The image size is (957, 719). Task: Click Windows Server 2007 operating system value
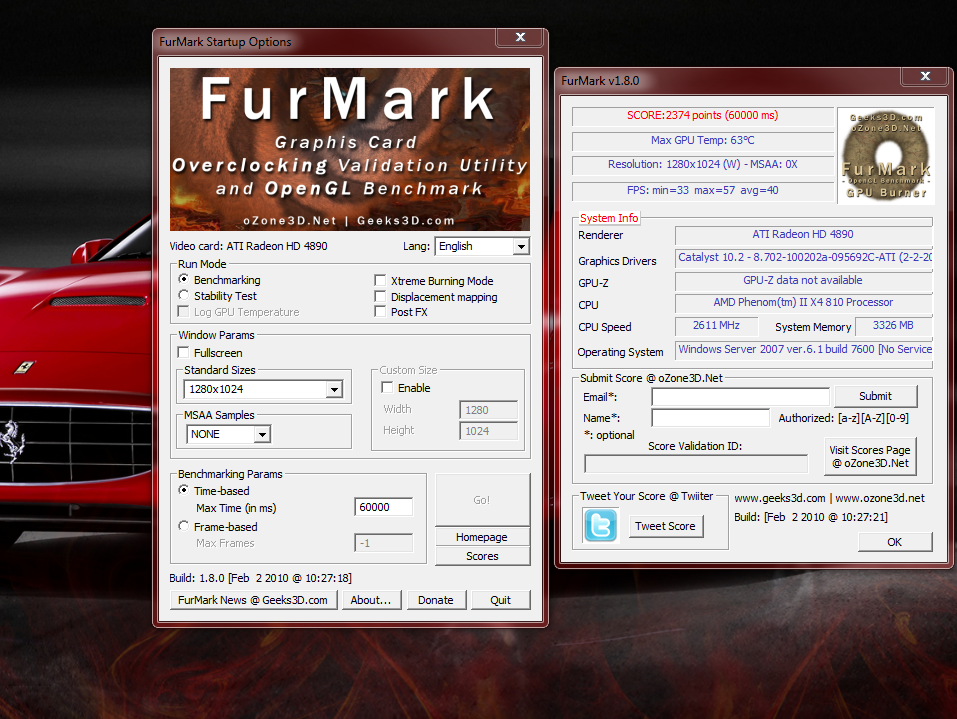pos(805,349)
